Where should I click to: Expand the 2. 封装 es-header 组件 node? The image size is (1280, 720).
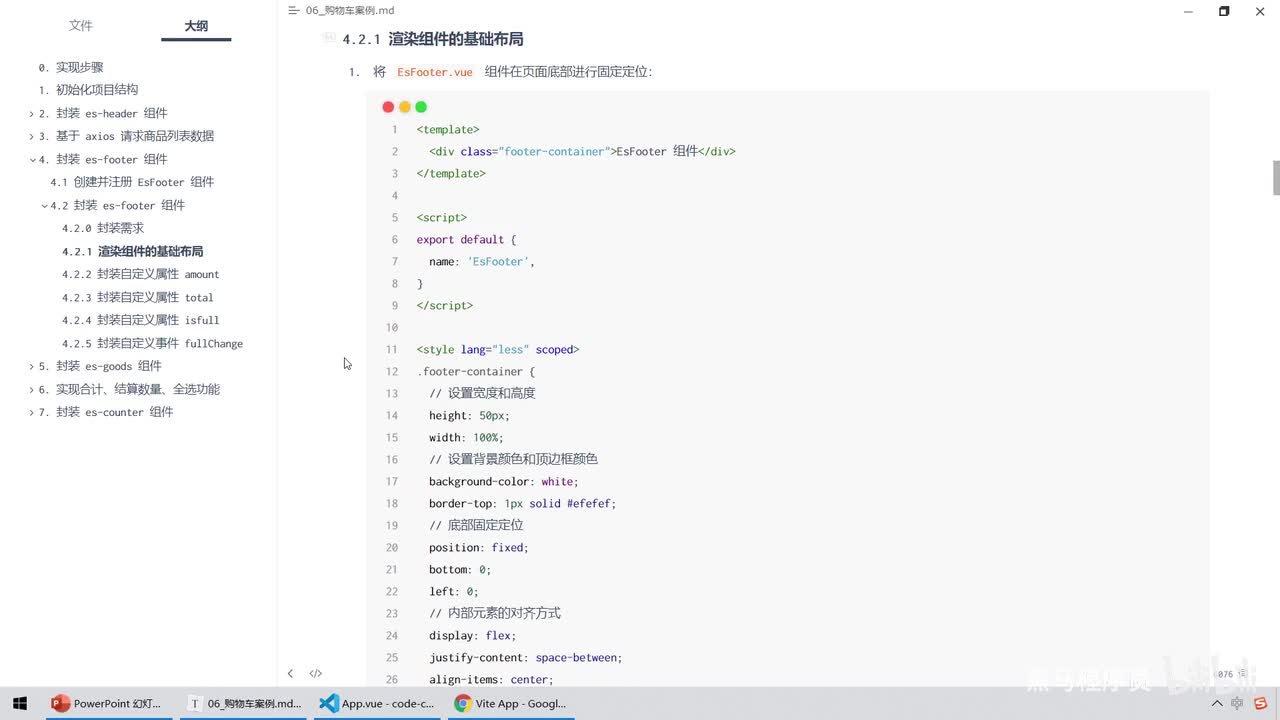[31, 114]
